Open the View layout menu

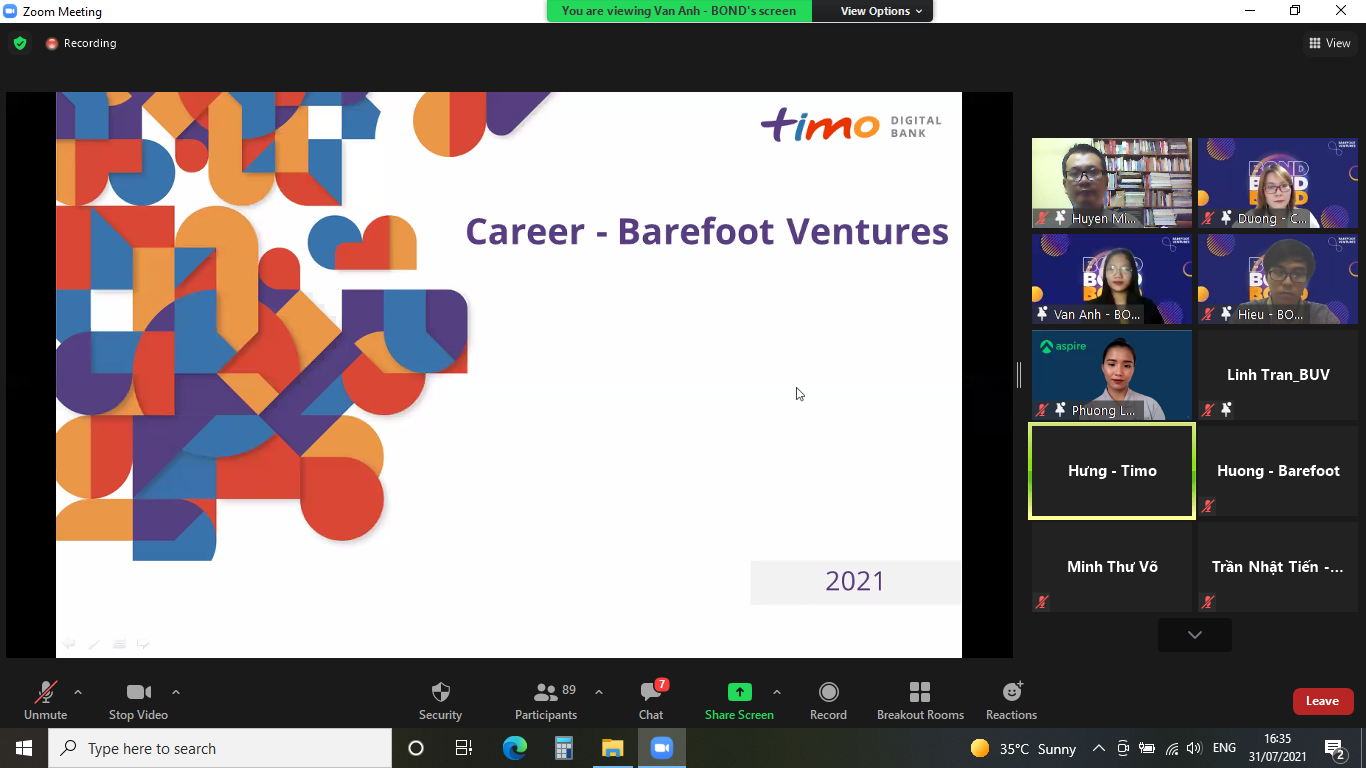click(x=1330, y=43)
